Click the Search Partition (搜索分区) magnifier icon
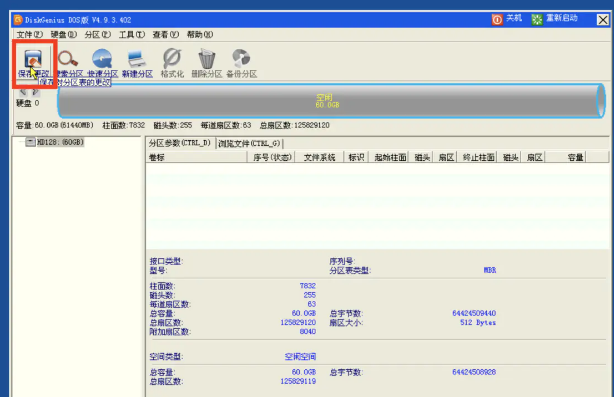614x397 pixels. [69, 63]
